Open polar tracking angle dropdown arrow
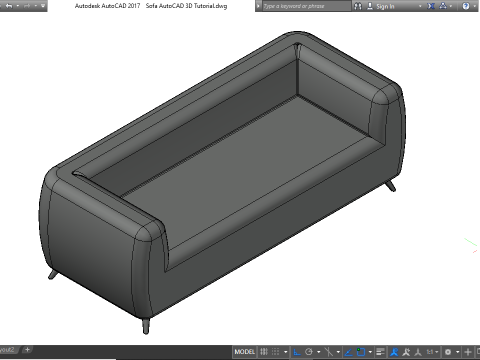 (319, 352)
